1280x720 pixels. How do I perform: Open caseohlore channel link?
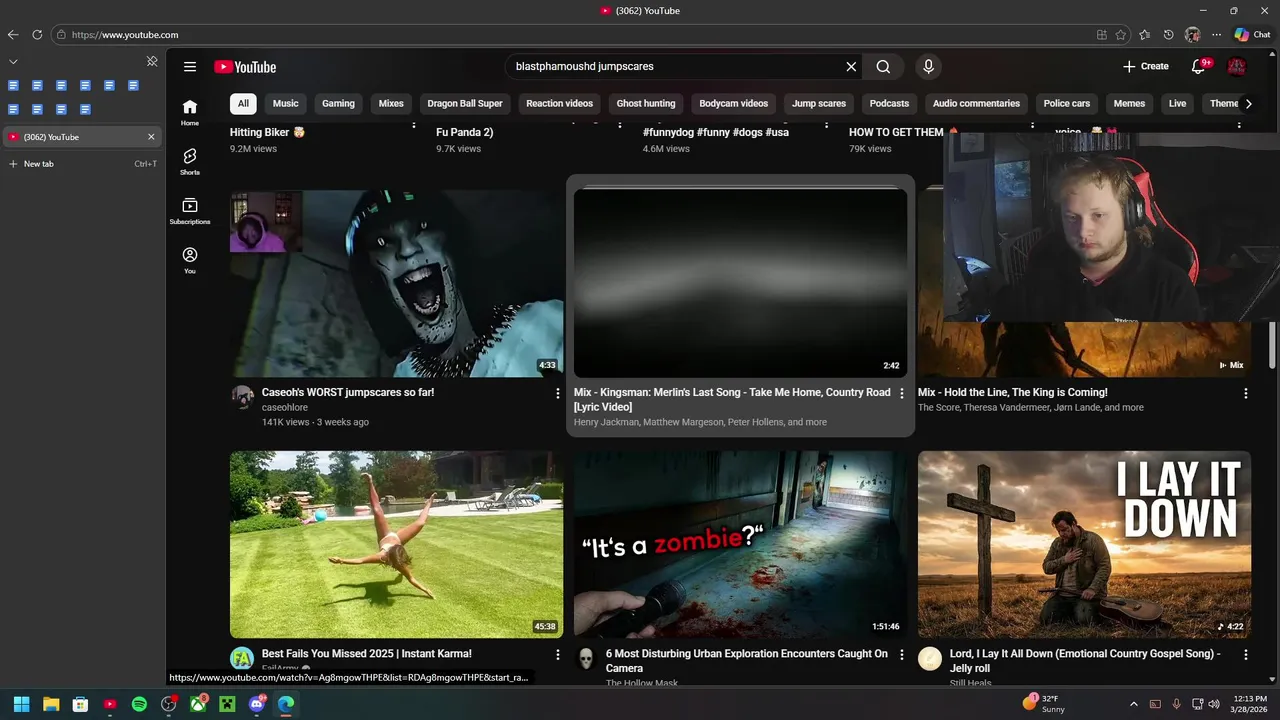285,407
